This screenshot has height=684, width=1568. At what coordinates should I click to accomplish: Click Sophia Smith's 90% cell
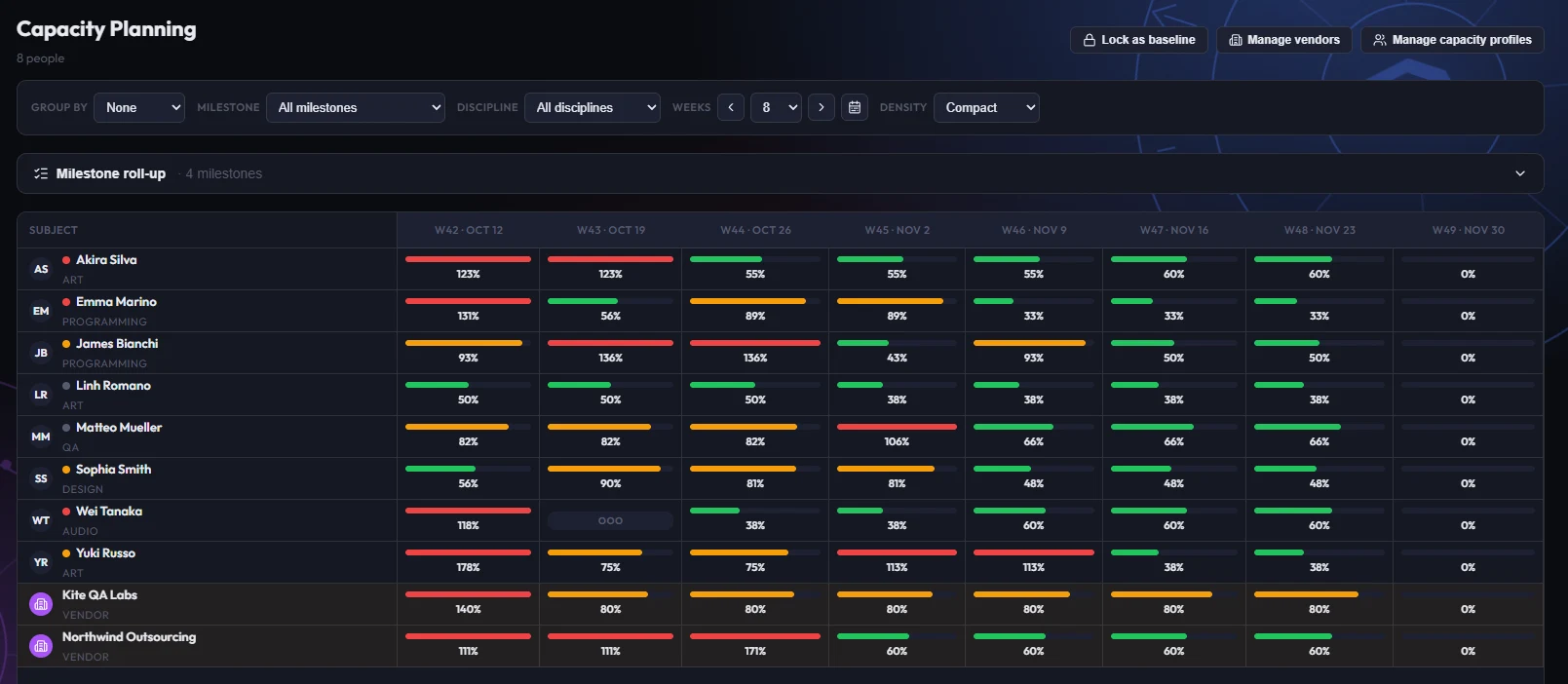click(x=610, y=478)
